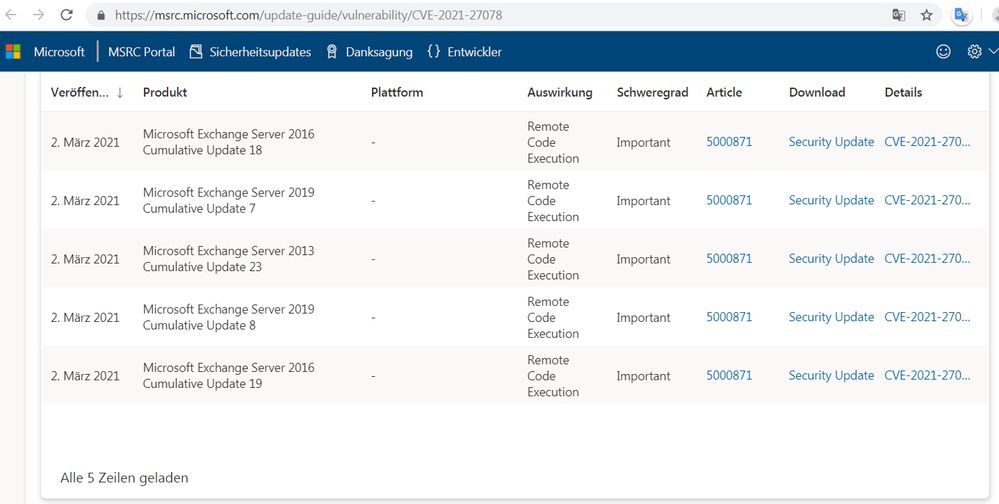Open CVE details for Exchange 2016 CU 19
The image size is (999, 504).
[x=927, y=376]
